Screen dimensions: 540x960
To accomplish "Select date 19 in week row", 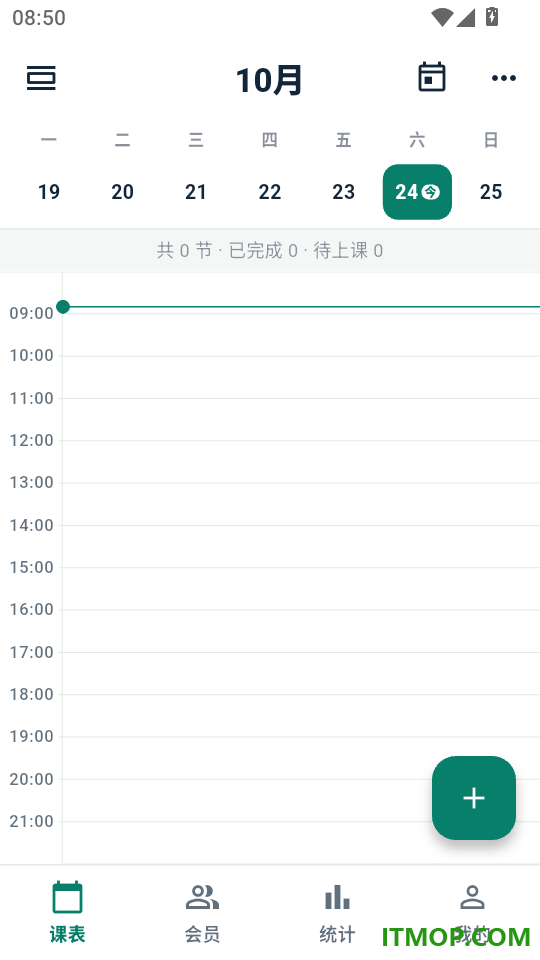I will click(49, 192).
